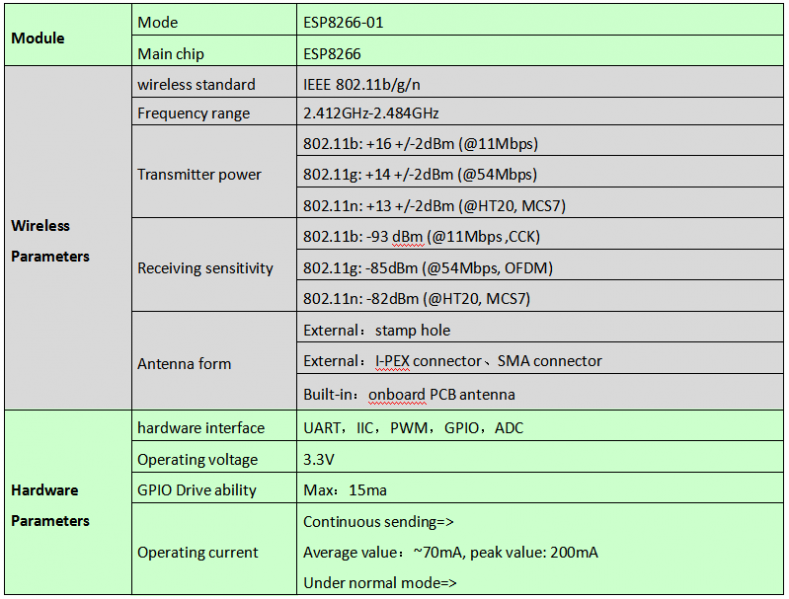Click the 'Continuous sending=>' line
This screenshot has width=789, height=599.
[378, 521]
